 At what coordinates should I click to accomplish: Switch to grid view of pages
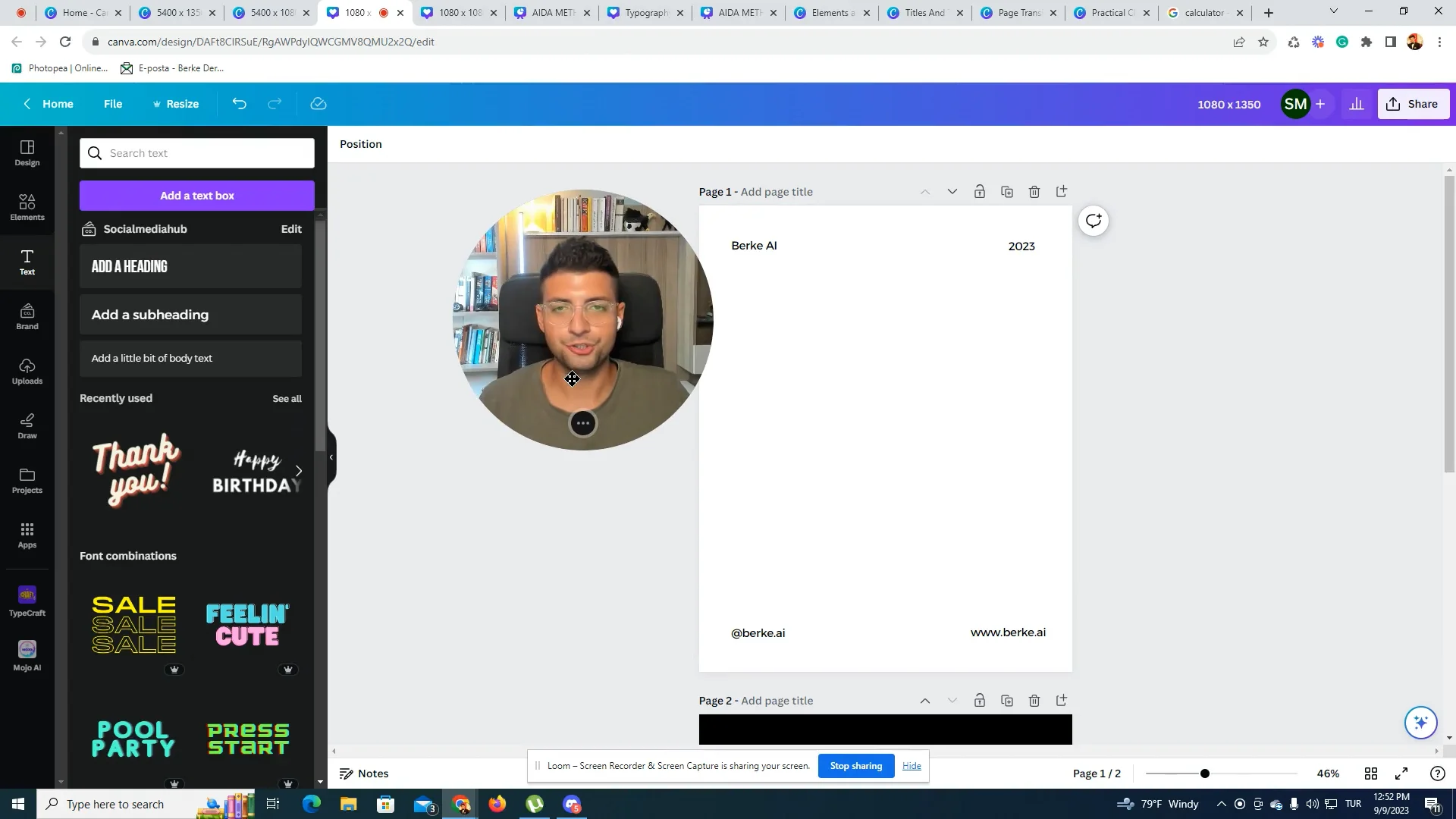point(1371,773)
